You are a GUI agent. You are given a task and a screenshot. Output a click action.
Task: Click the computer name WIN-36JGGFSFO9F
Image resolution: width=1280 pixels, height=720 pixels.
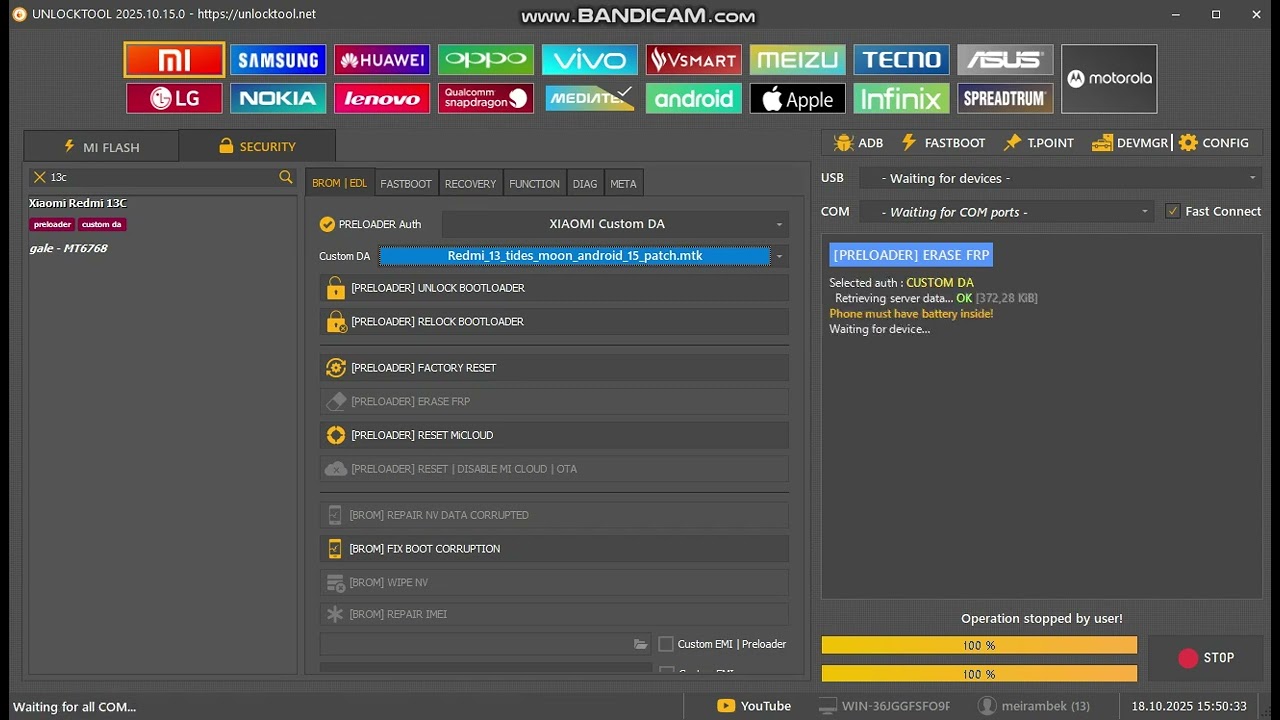884,706
